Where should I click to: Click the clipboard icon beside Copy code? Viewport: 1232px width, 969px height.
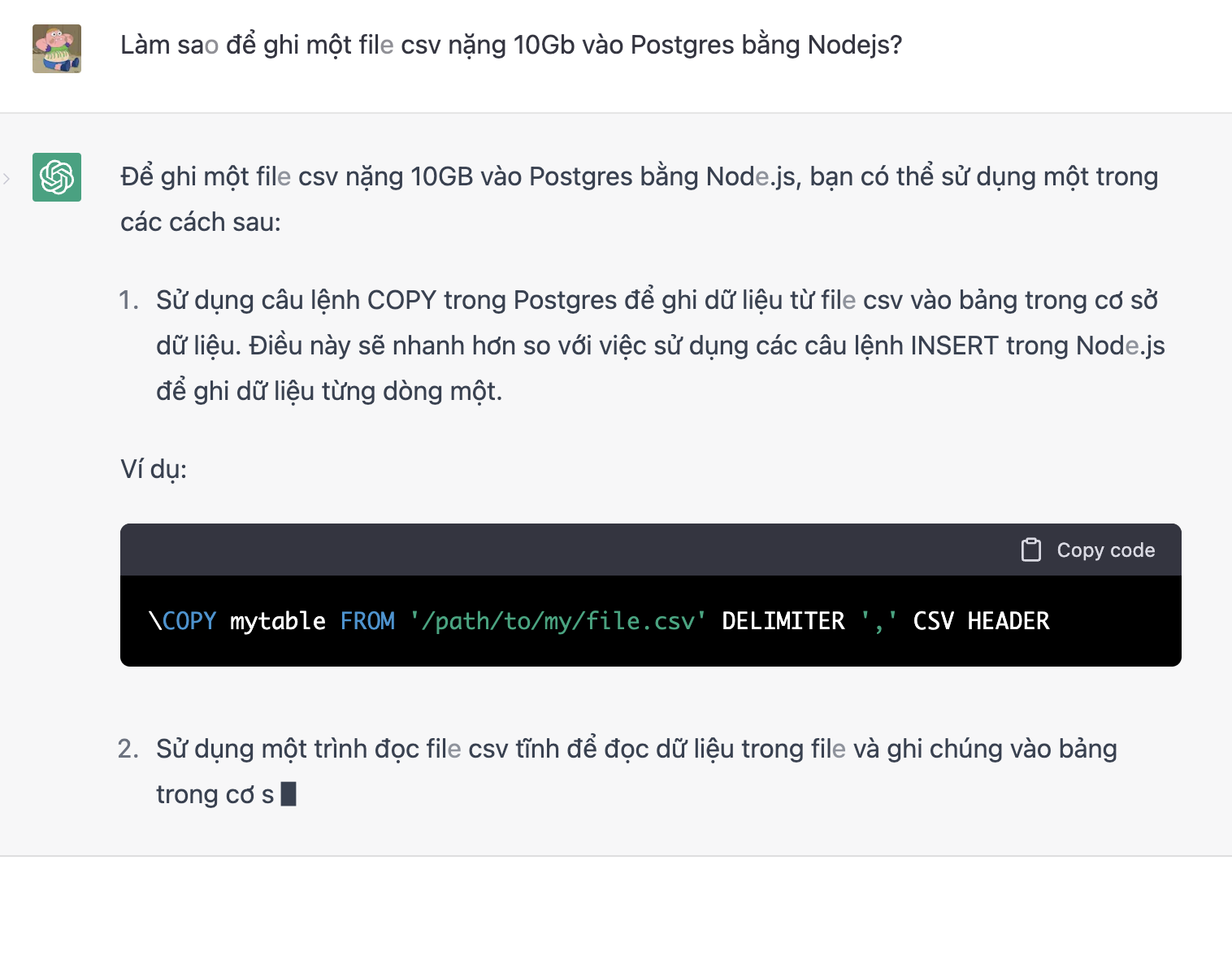pyautogui.click(x=1030, y=550)
